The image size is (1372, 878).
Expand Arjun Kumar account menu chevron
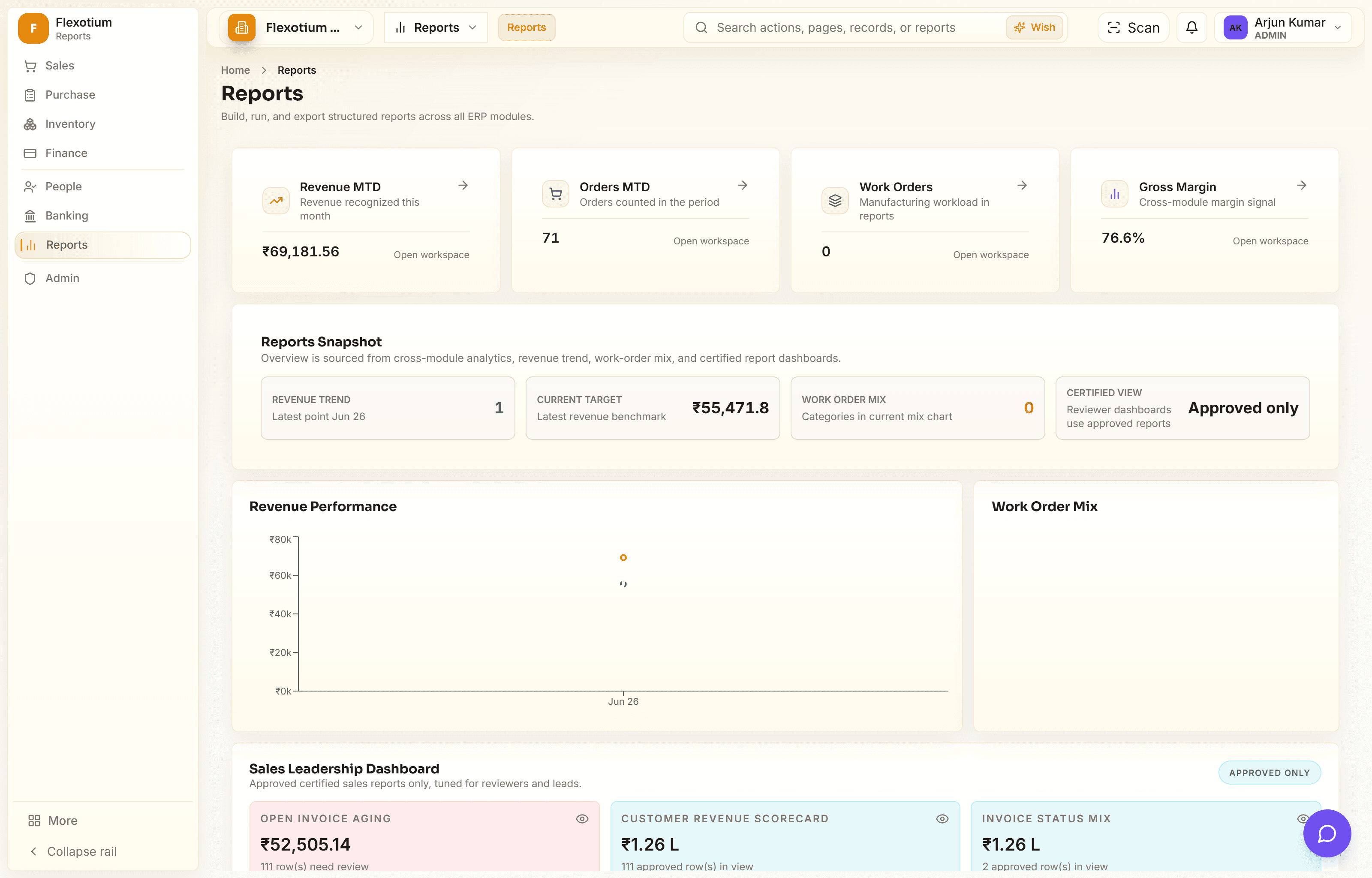pyautogui.click(x=1337, y=28)
